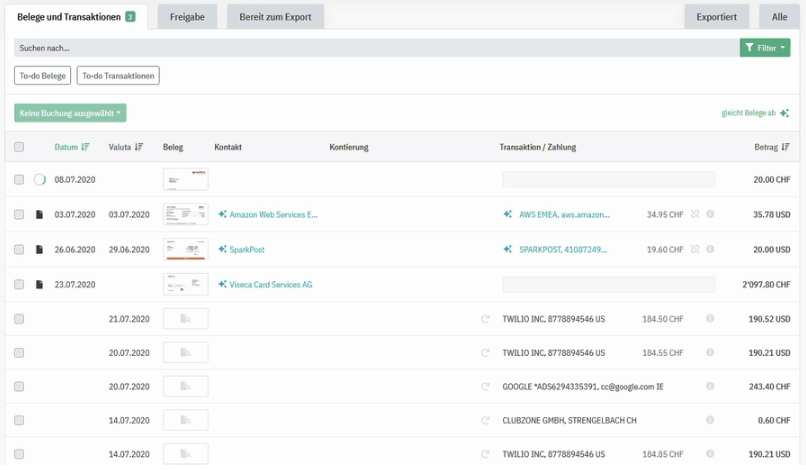Click the Kontierung column header
Image resolution: width=806 pixels, height=470 pixels.
[x=349, y=147]
